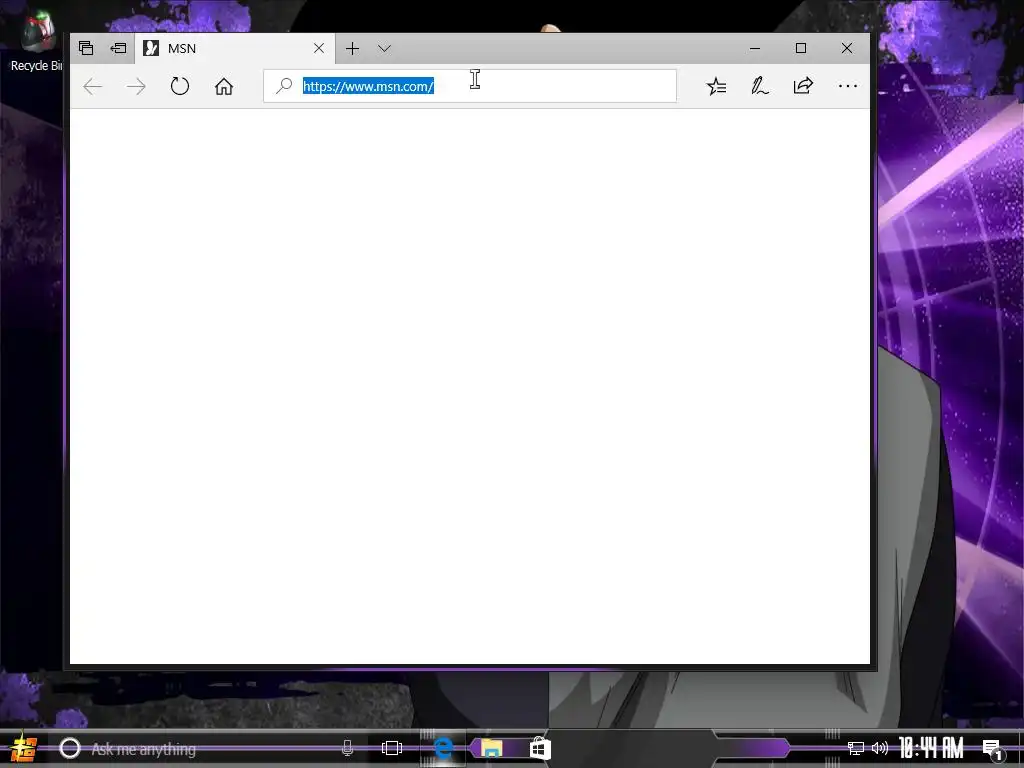Click the address bar URL field
Image resolution: width=1024 pixels, height=768 pixels.
(470, 86)
